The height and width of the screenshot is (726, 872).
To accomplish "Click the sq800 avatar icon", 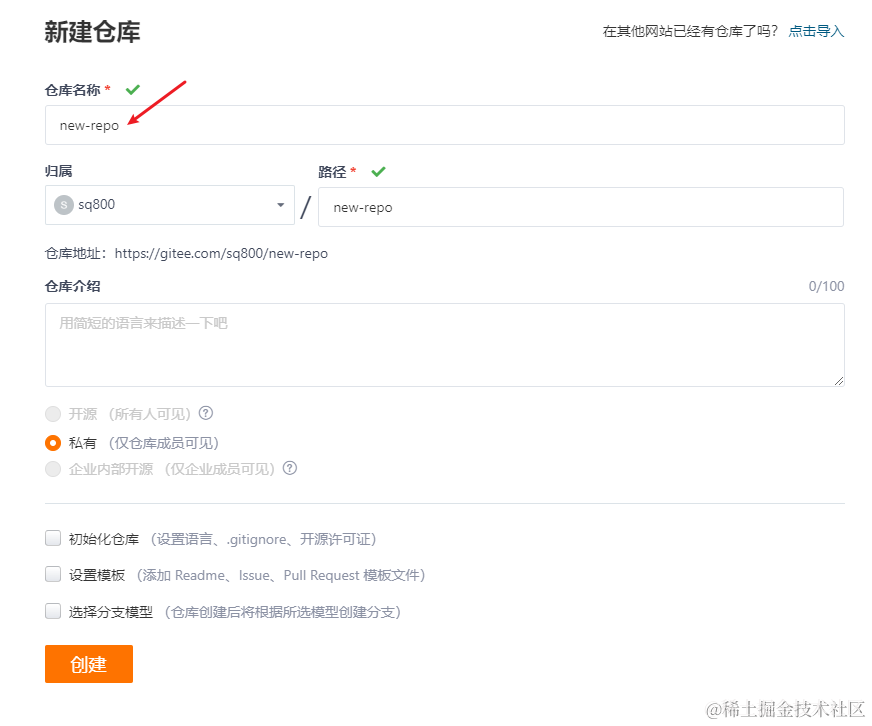I will point(63,205).
